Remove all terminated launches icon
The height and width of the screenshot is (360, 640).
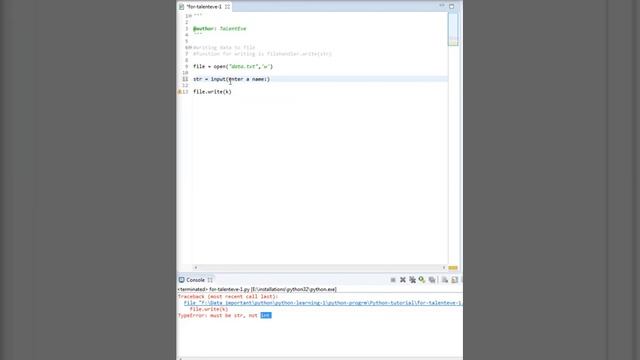point(413,280)
